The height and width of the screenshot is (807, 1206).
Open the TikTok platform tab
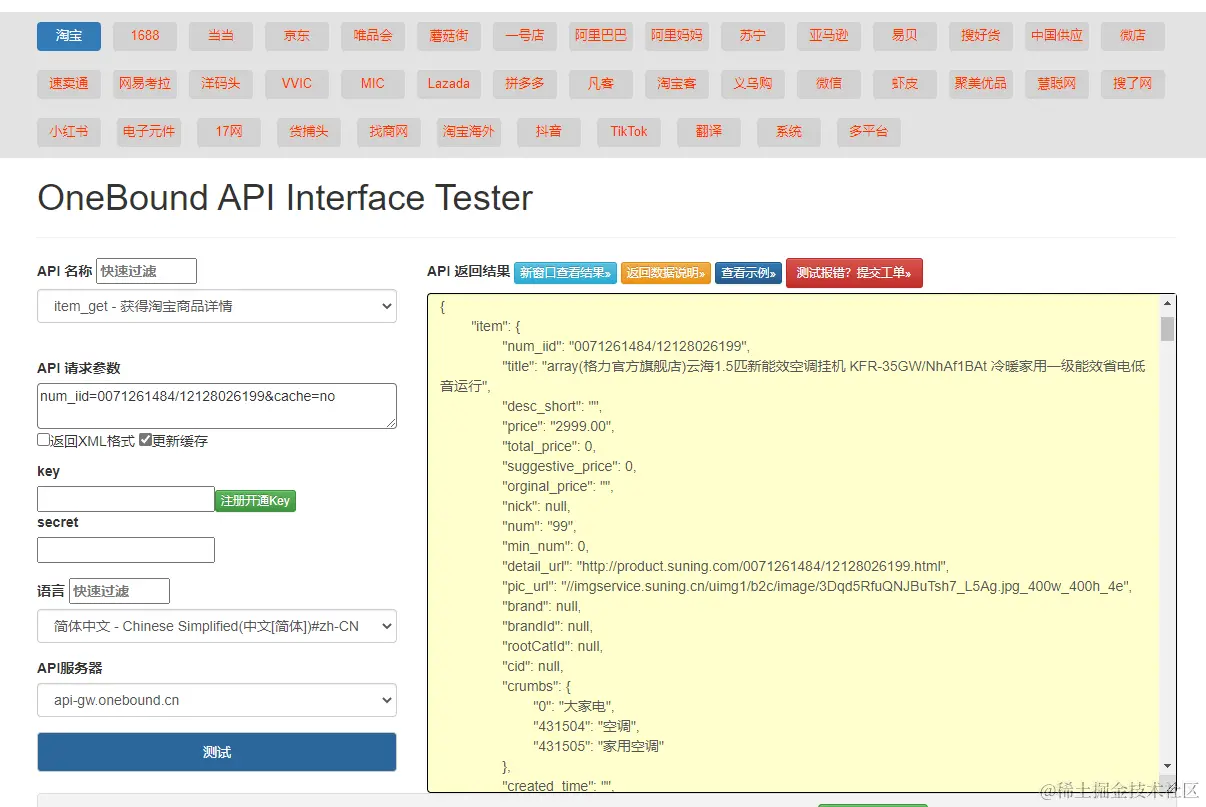pos(629,132)
